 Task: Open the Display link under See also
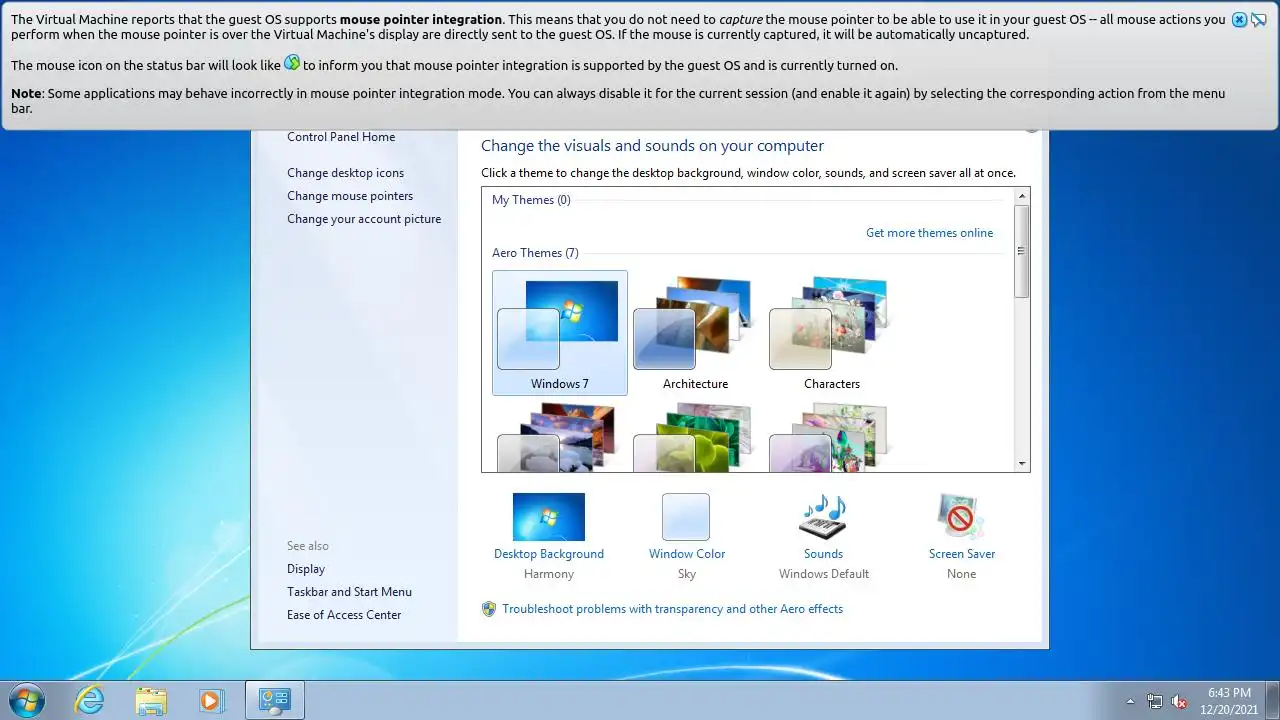[x=306, y=569]
